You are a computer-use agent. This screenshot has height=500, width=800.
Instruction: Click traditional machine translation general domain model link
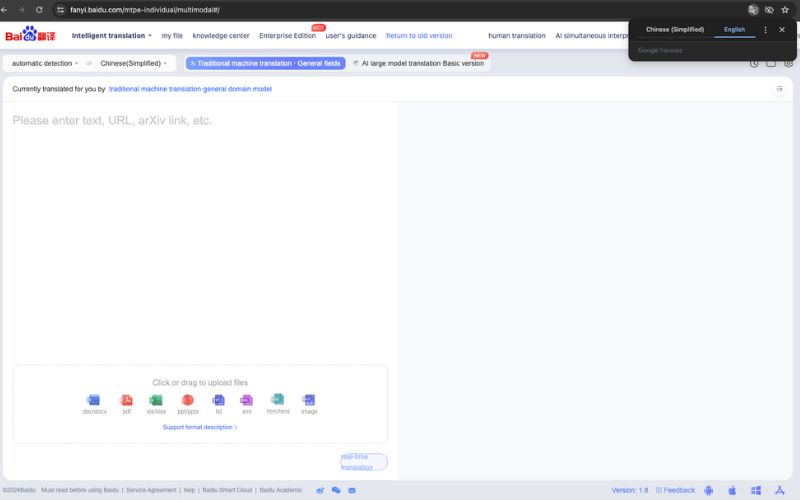click(x=190, y=89)
